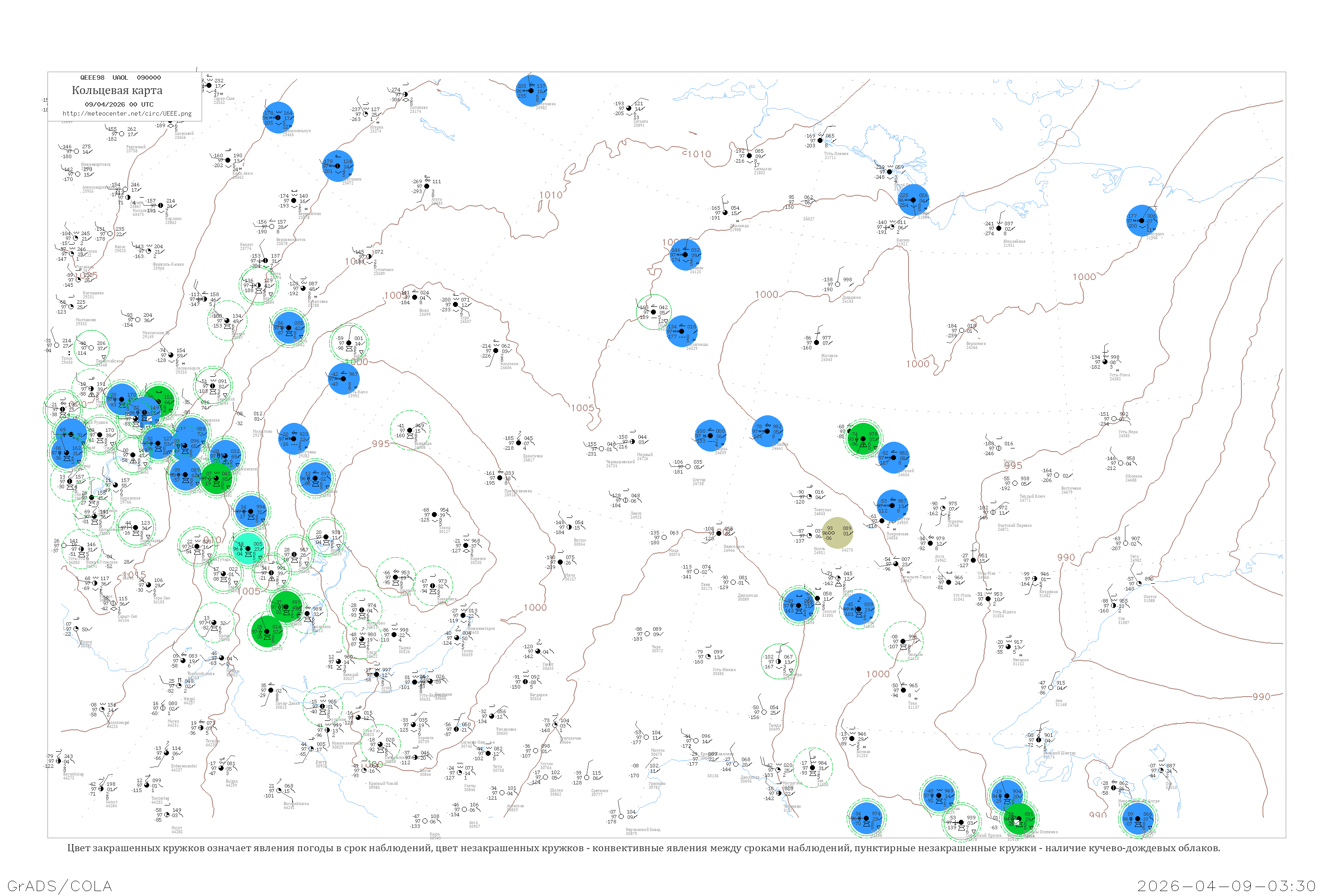Click the tan circle for station 54273
Viewport: 1344px width, 896px height.
pyautogui.click(x=837, y=533)
